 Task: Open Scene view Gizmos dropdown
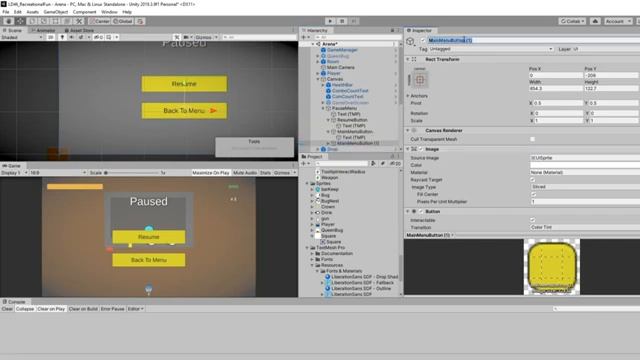206,37
